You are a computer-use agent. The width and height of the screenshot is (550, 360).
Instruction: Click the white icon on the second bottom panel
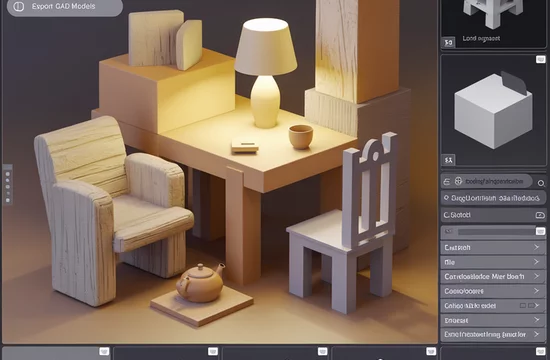[213, 351]
